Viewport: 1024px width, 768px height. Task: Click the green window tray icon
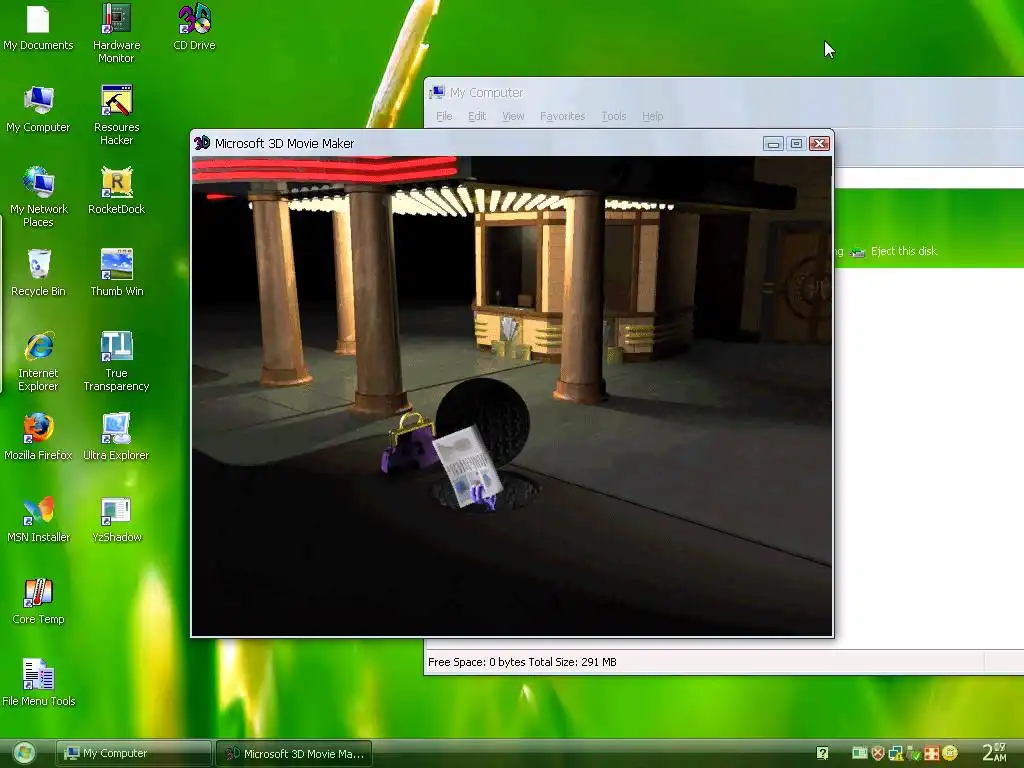tap(859, 753)
